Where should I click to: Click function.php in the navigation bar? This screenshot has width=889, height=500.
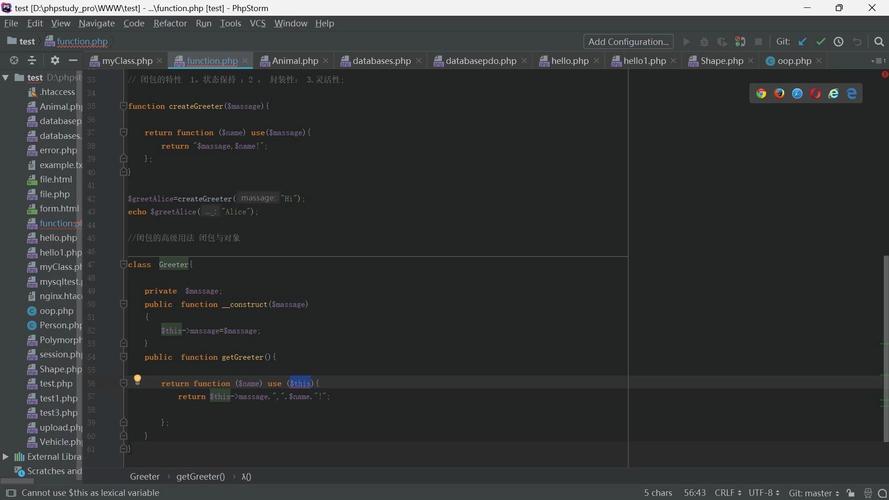pos(77,41)
